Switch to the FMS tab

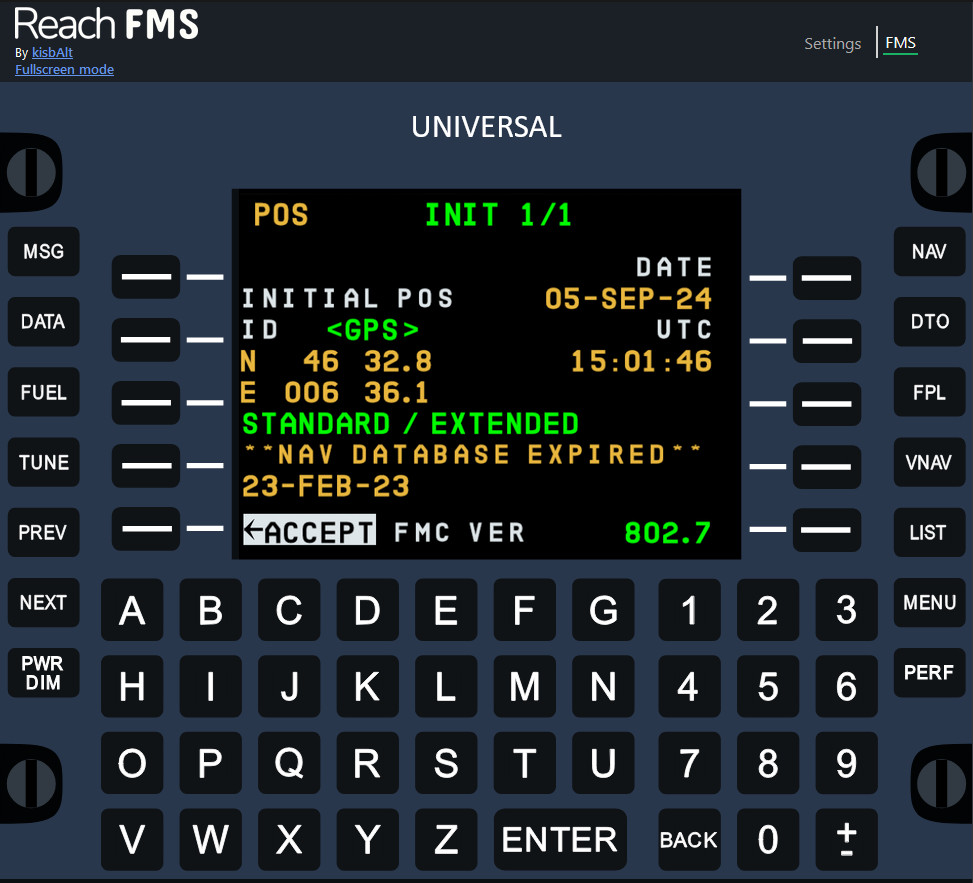coord(900,43)
